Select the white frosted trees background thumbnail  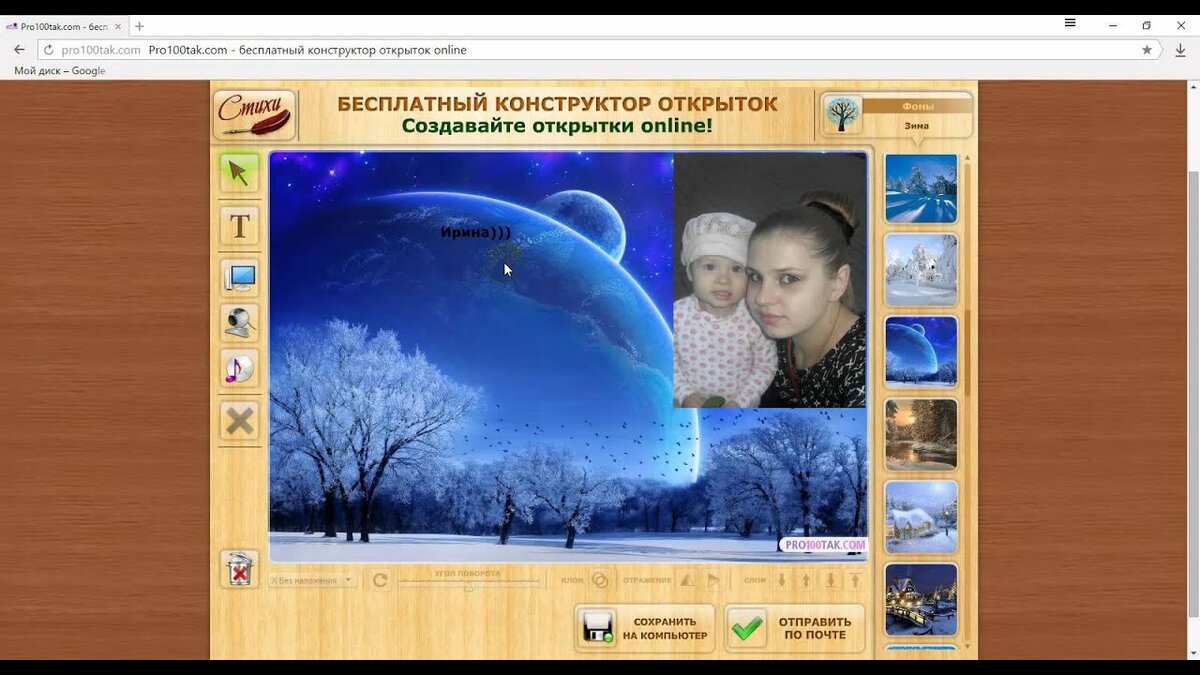(921, 270)
